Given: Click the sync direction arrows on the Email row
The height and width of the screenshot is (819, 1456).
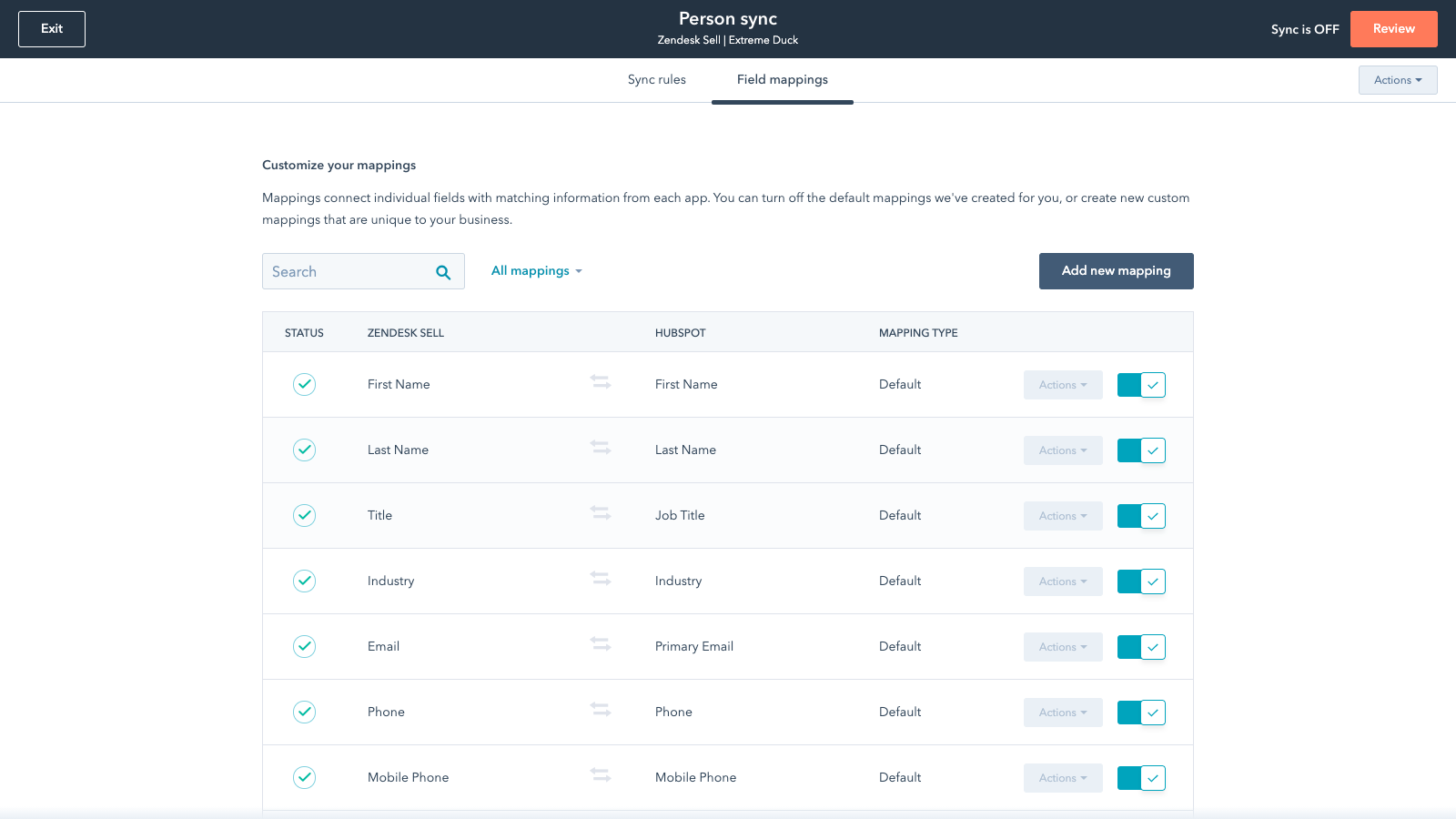Looking at the screenshot, I should point(601,644).
